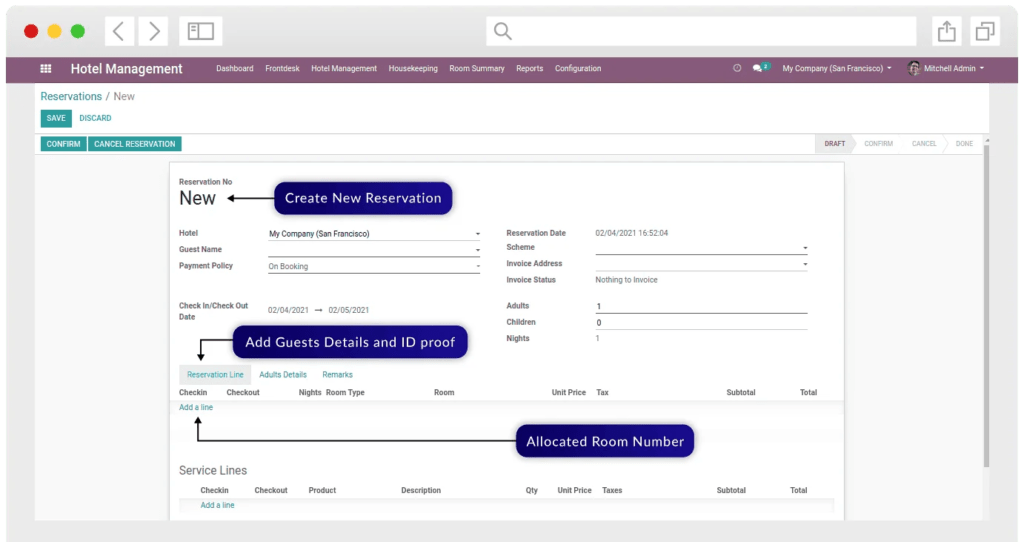Click the Save button
1024x542 pixels.
56,118
